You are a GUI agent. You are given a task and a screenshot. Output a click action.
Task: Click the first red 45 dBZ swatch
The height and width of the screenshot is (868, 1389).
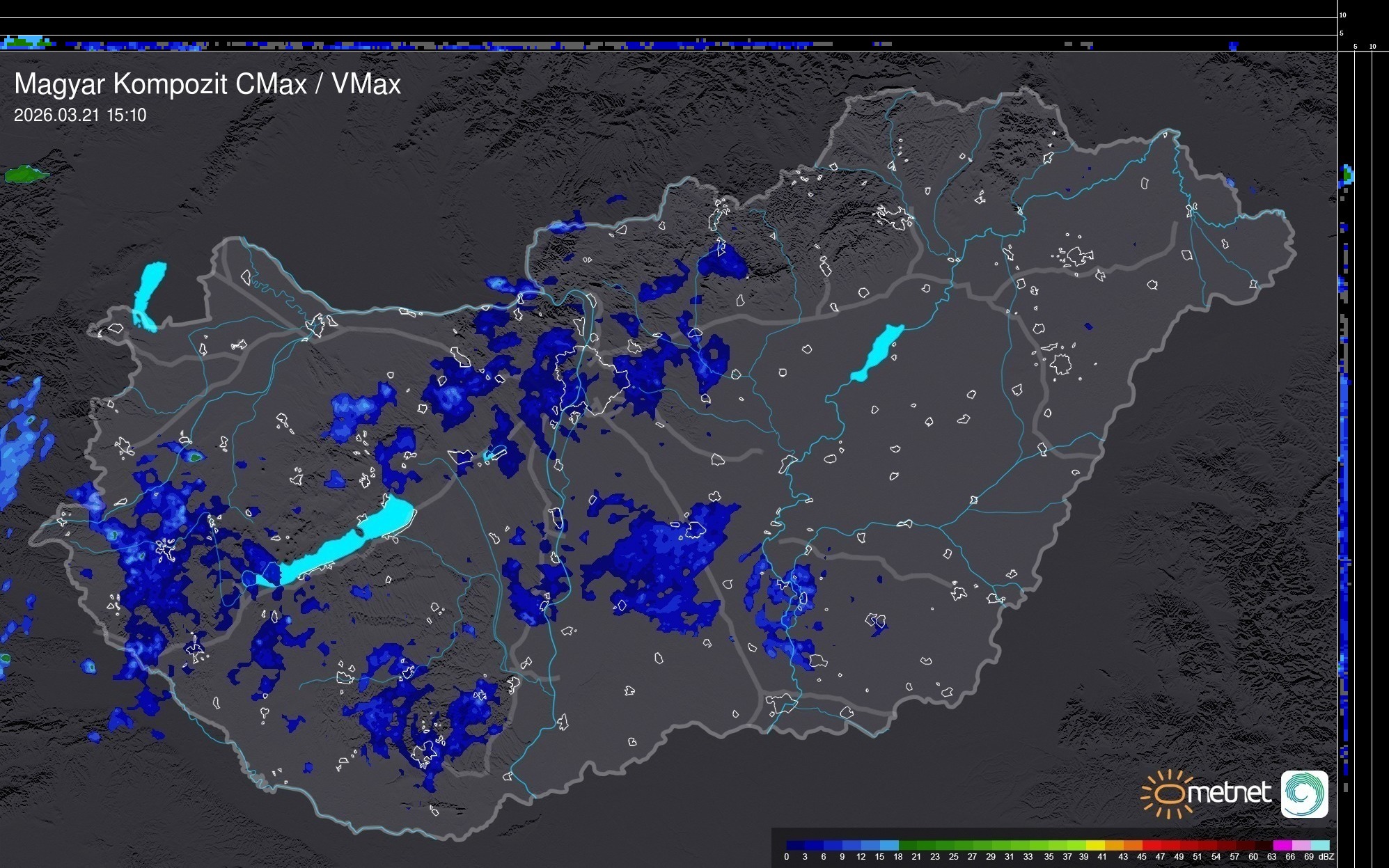pos(1152,845)
